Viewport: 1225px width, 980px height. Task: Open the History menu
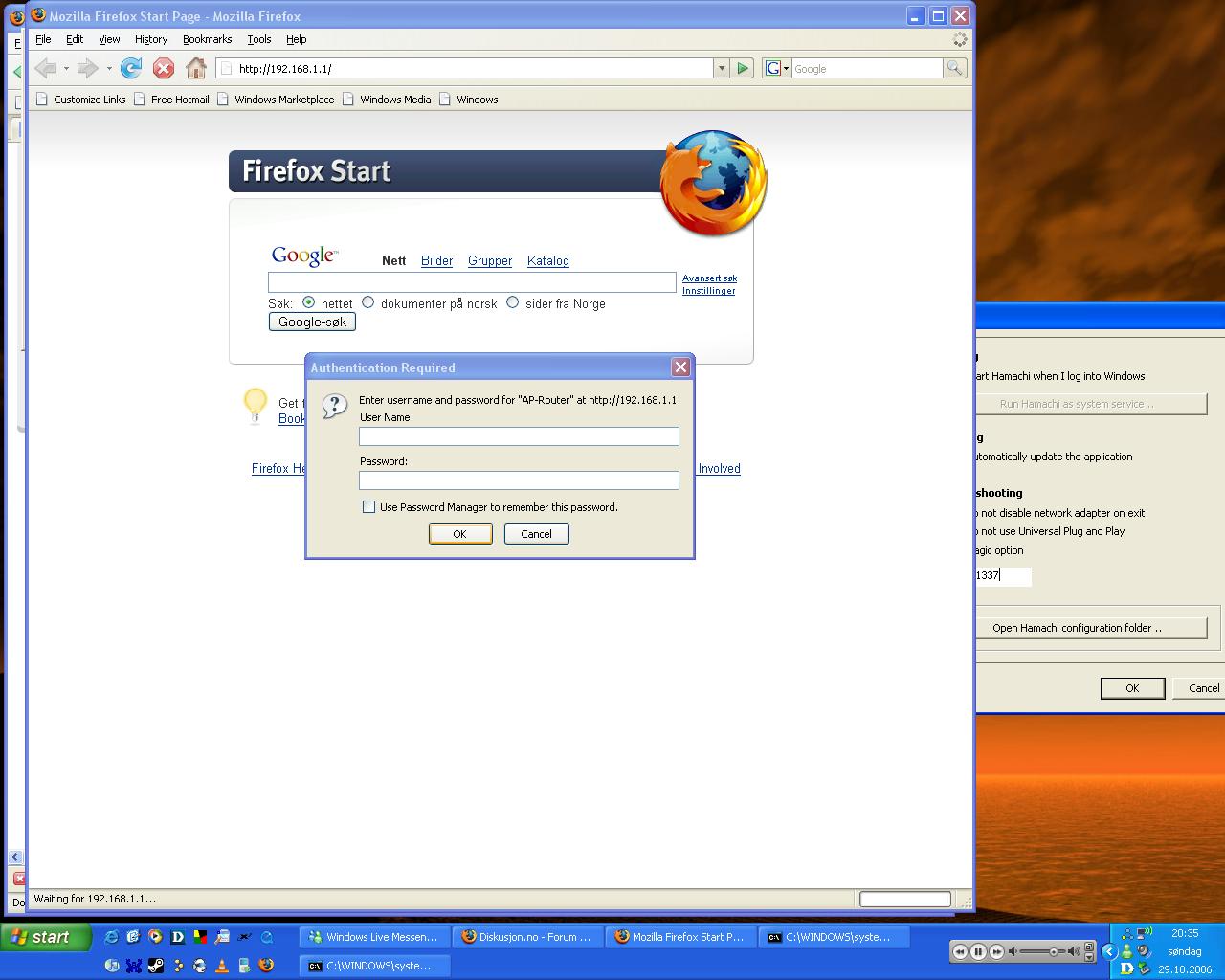pos(151,39)
